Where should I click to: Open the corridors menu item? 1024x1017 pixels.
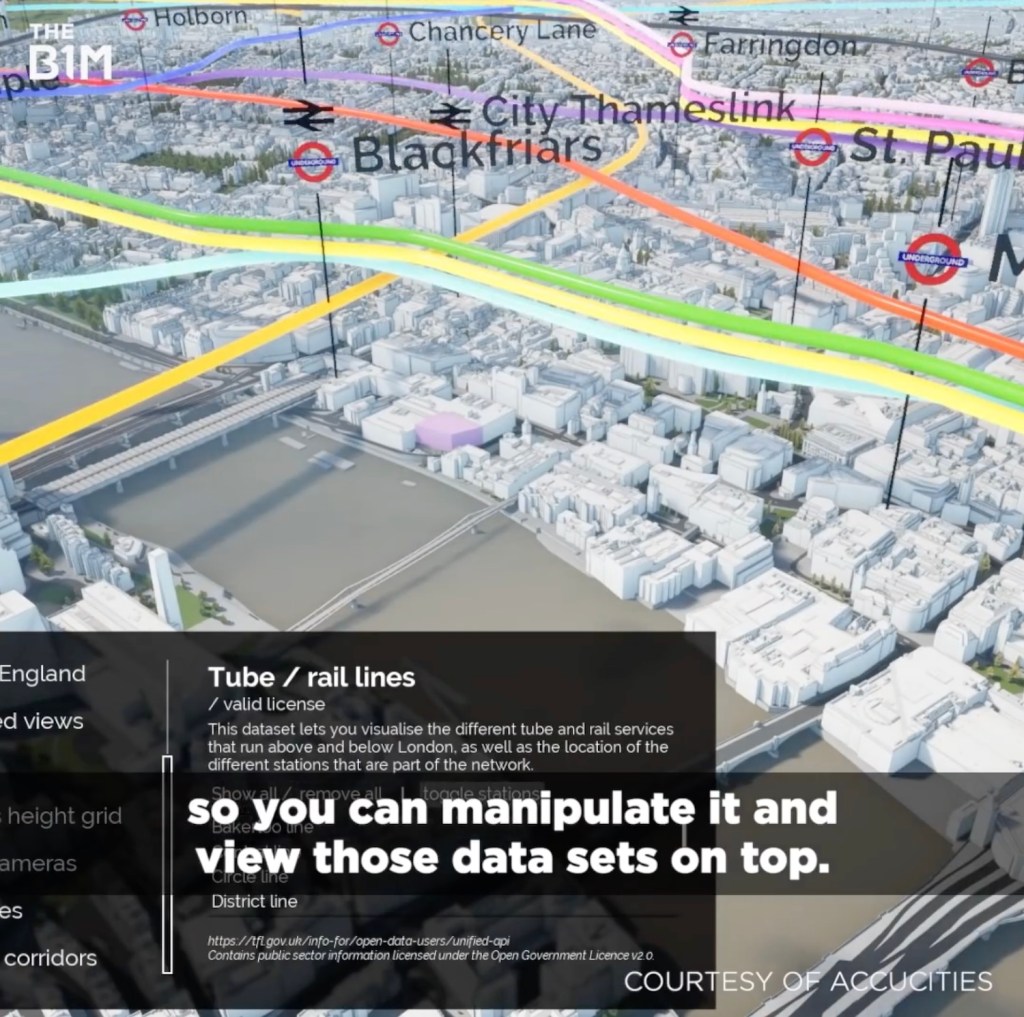pos(50,958)
